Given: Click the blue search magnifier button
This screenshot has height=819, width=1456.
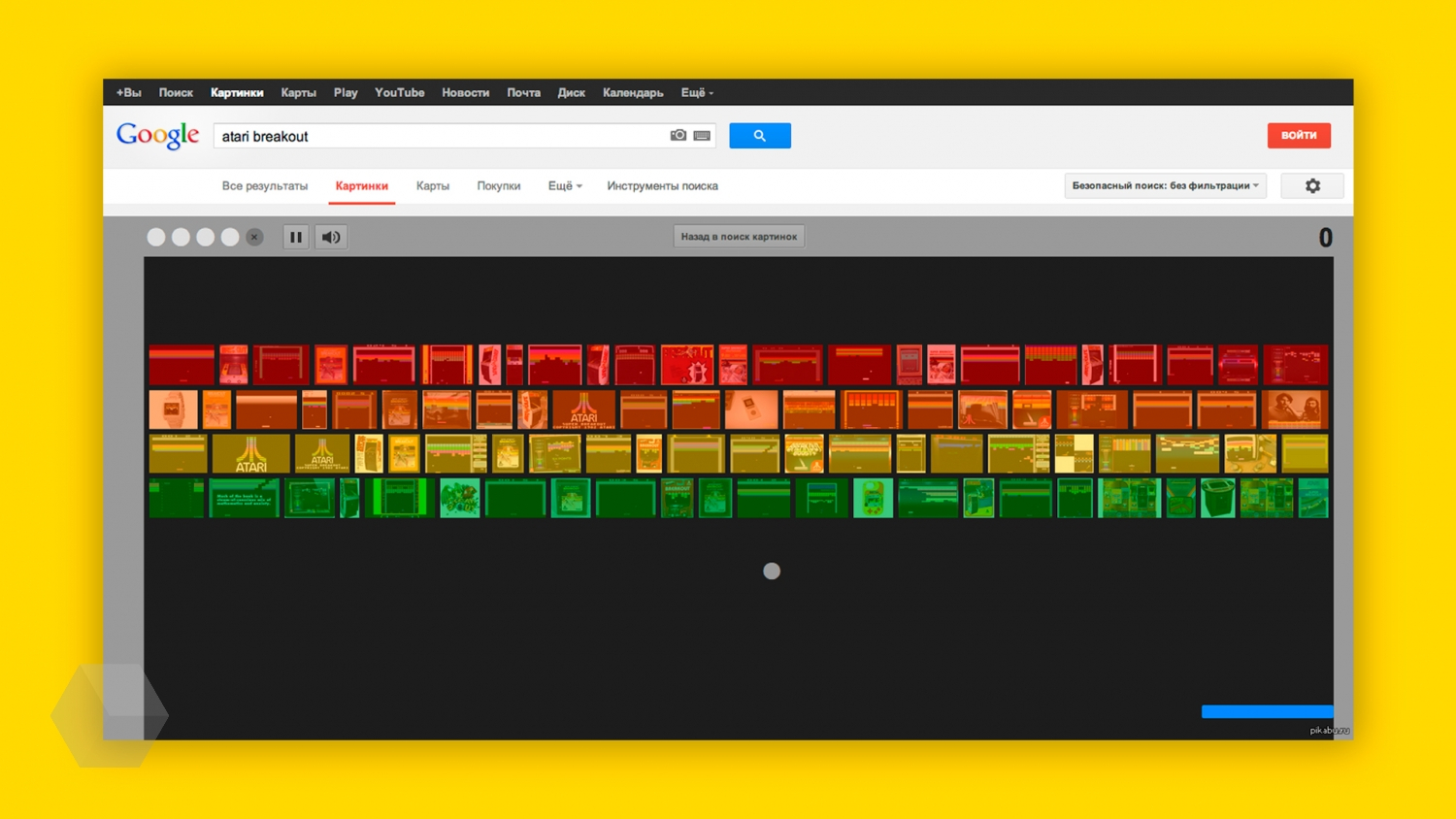Looking at the screenshot, I should [x=760, y=136].
